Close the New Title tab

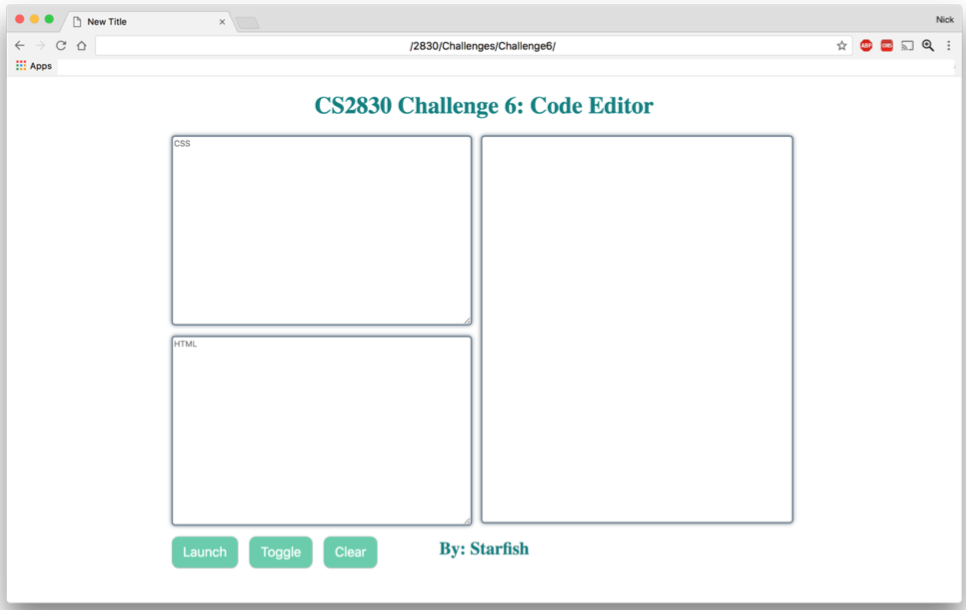[222, 22]
